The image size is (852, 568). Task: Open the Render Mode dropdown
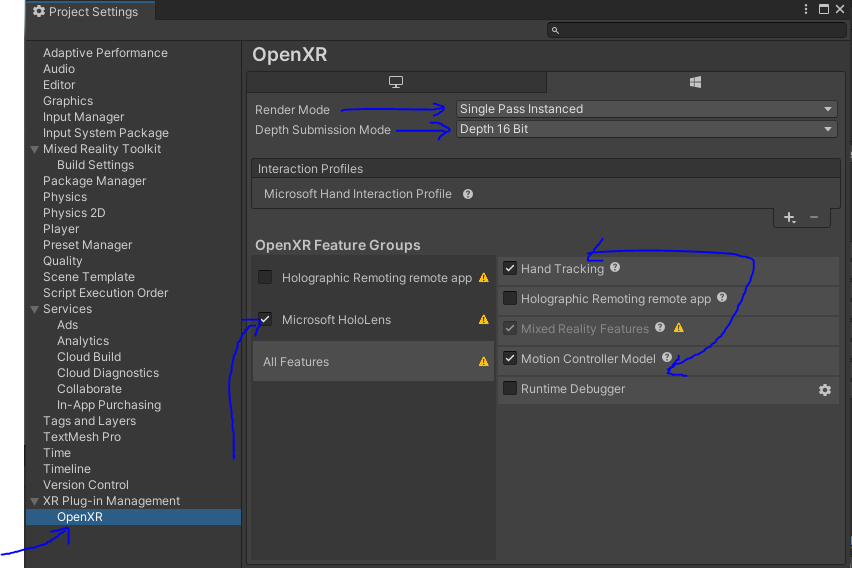tap(647, 109)
